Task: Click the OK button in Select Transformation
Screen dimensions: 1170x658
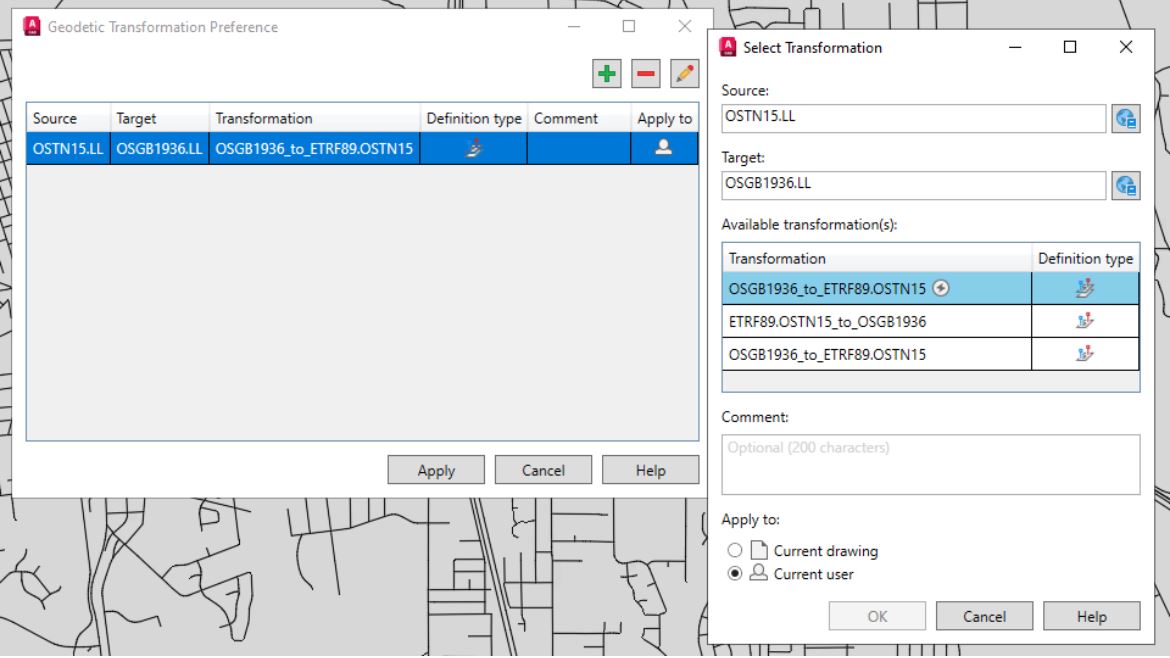Action: click(877, 616)
